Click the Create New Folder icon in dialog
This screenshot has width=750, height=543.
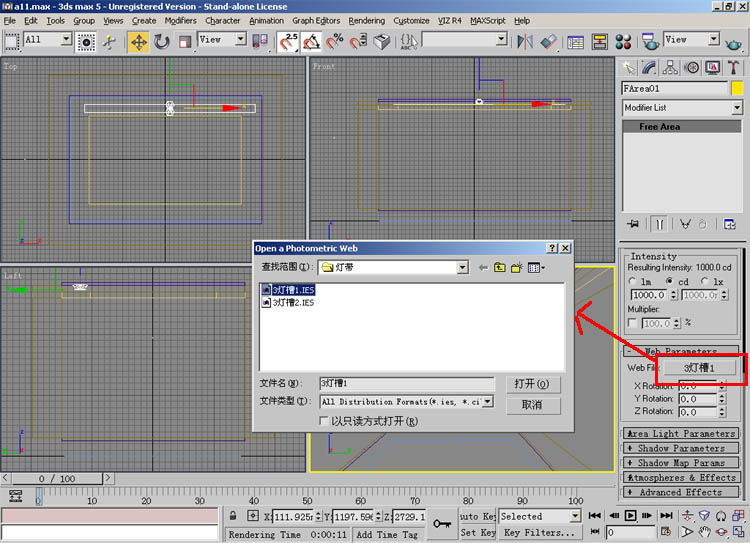tap(517, 267)
